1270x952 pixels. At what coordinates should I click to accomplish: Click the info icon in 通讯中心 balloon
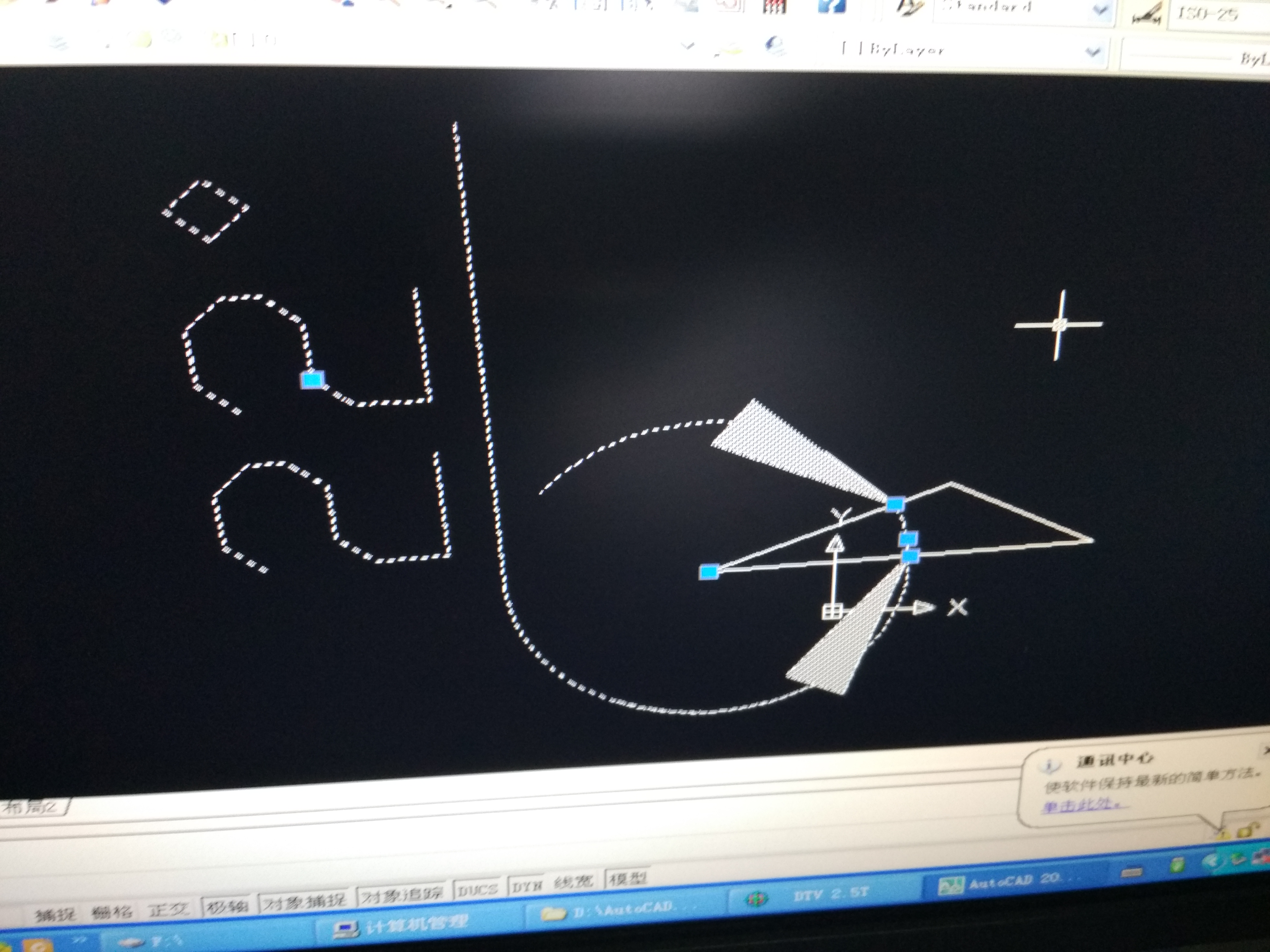[x=1050, y=766]
